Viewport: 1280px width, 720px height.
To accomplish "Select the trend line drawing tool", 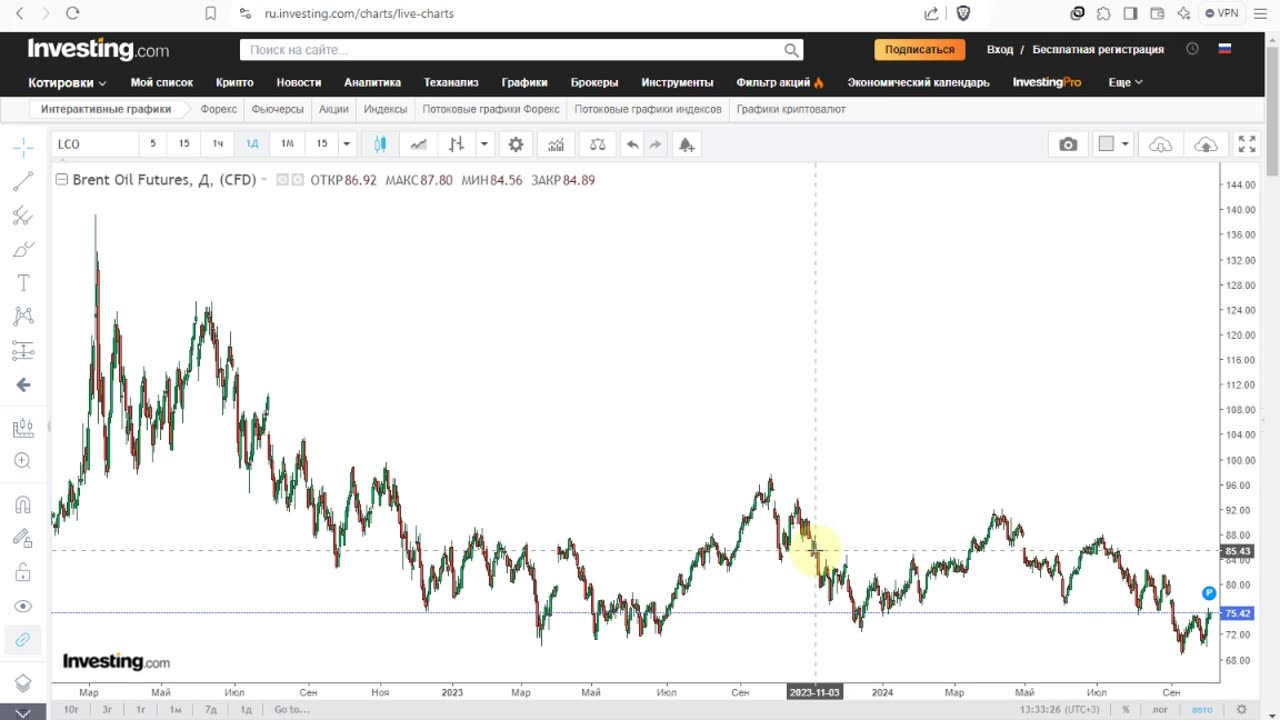I will point(23,181).
